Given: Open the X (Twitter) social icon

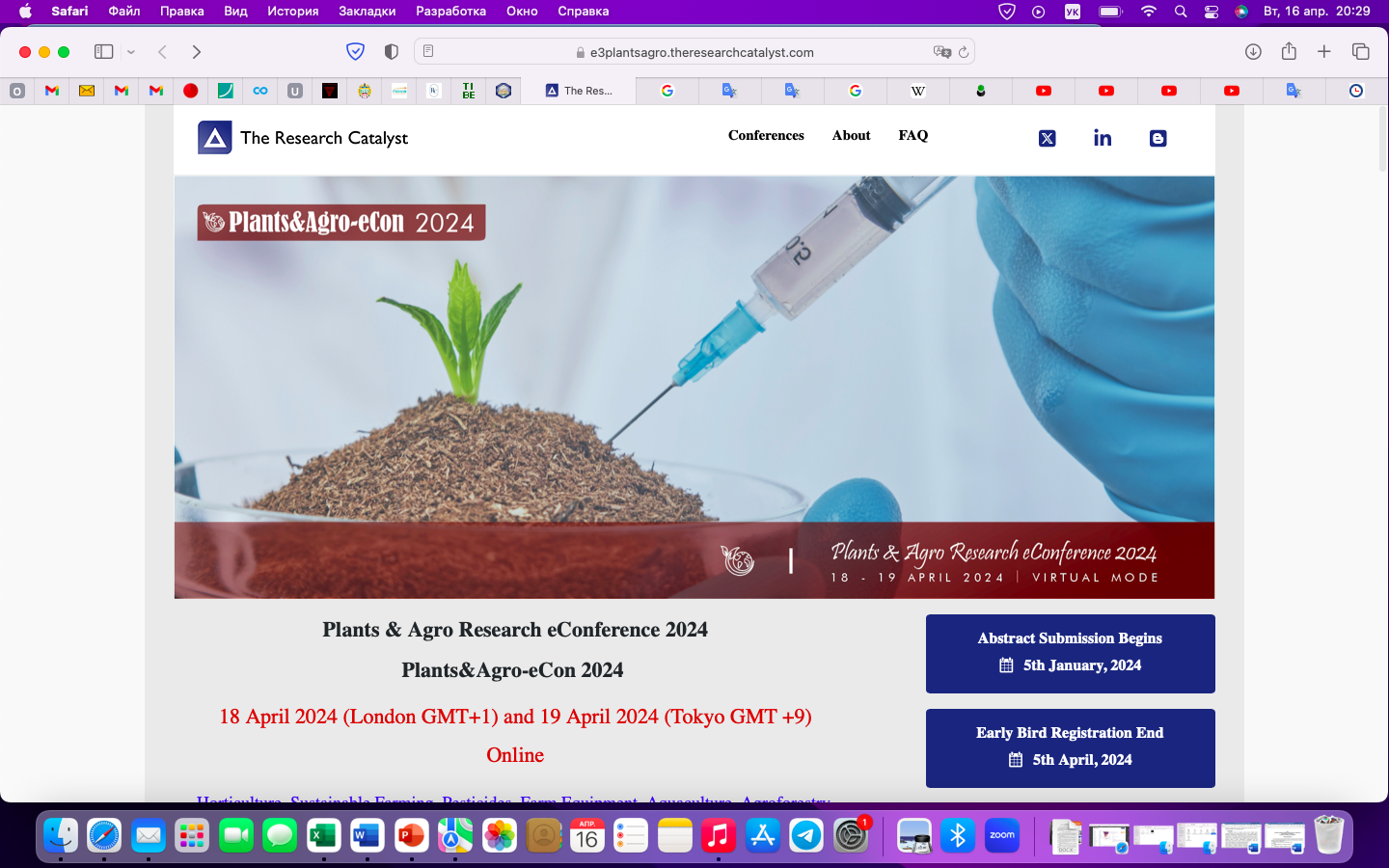Looking at the screenshot, I should click(x=1047, y=138).
